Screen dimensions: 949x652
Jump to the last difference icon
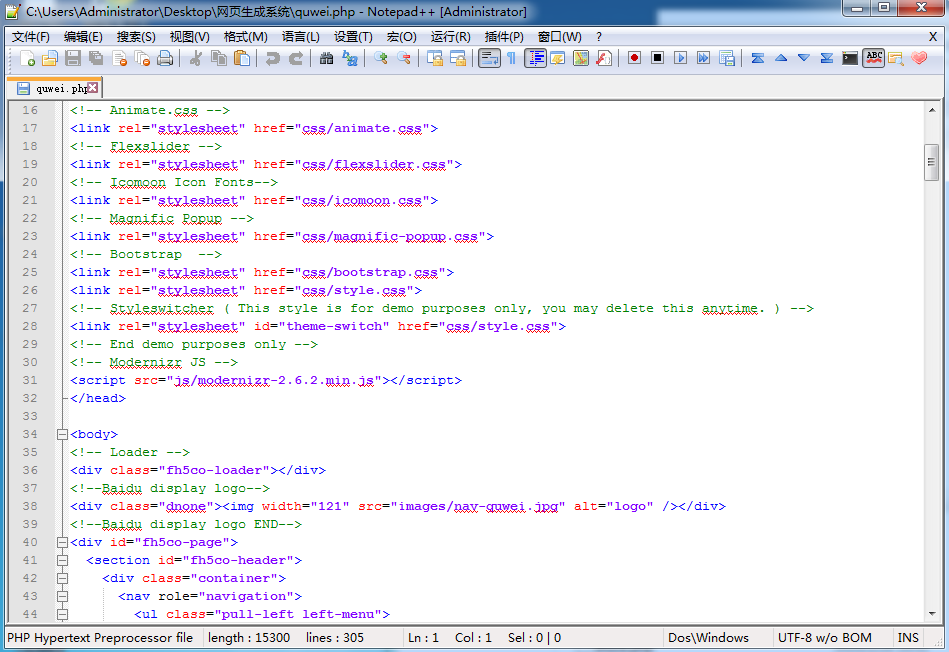pyautogui.click(x=827, y=58)
